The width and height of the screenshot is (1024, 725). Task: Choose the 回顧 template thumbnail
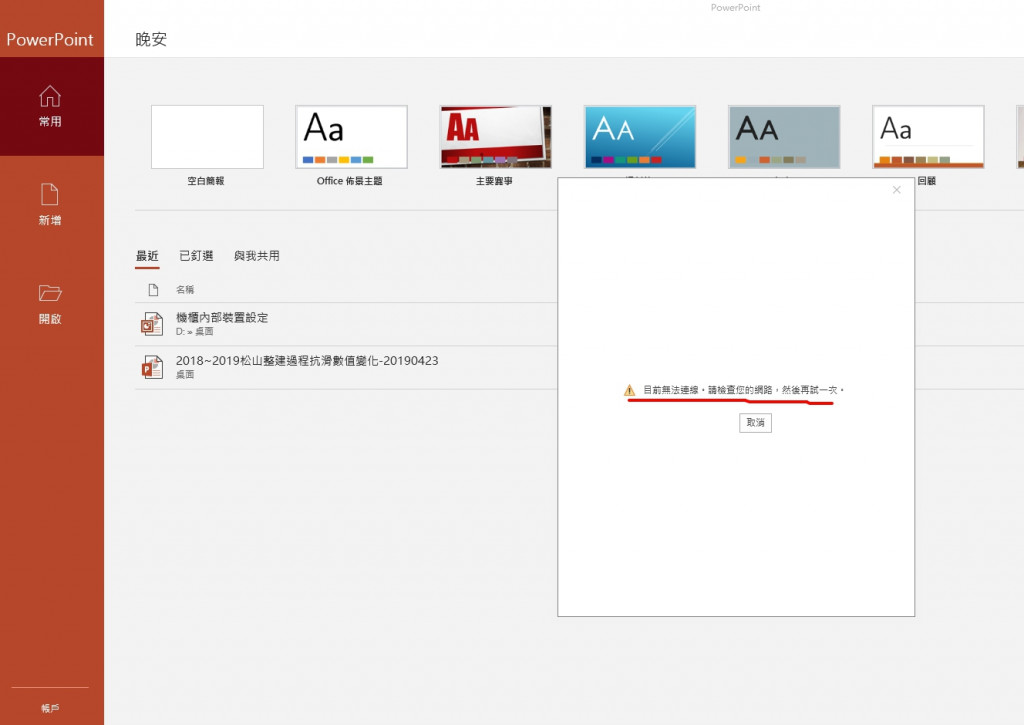point(928,137)
